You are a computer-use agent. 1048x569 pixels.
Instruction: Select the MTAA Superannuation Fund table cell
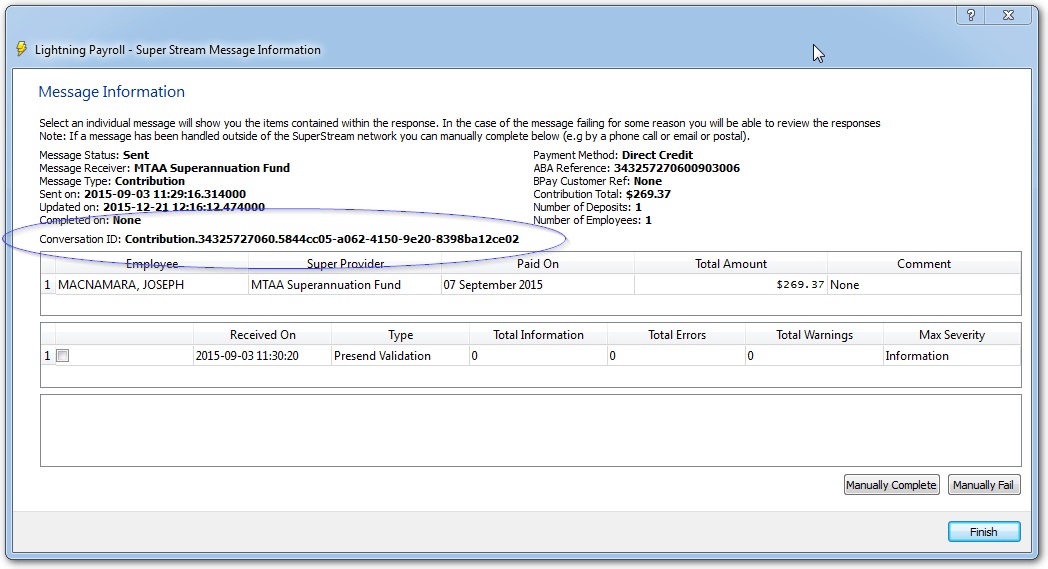coord(345,284)
